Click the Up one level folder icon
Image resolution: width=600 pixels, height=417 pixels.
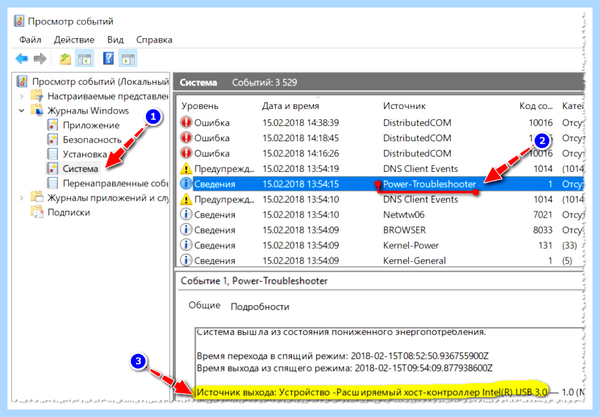[x=65, y=59]
